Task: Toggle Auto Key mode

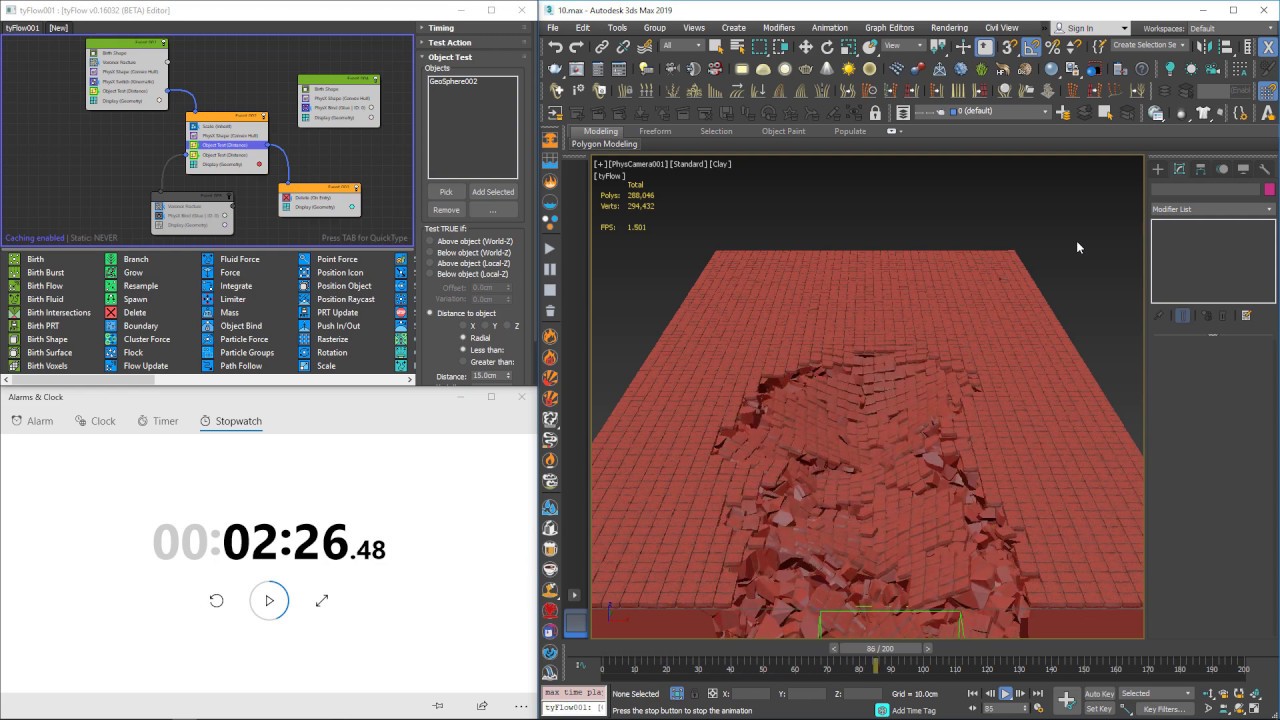Action: point(1099,693)
